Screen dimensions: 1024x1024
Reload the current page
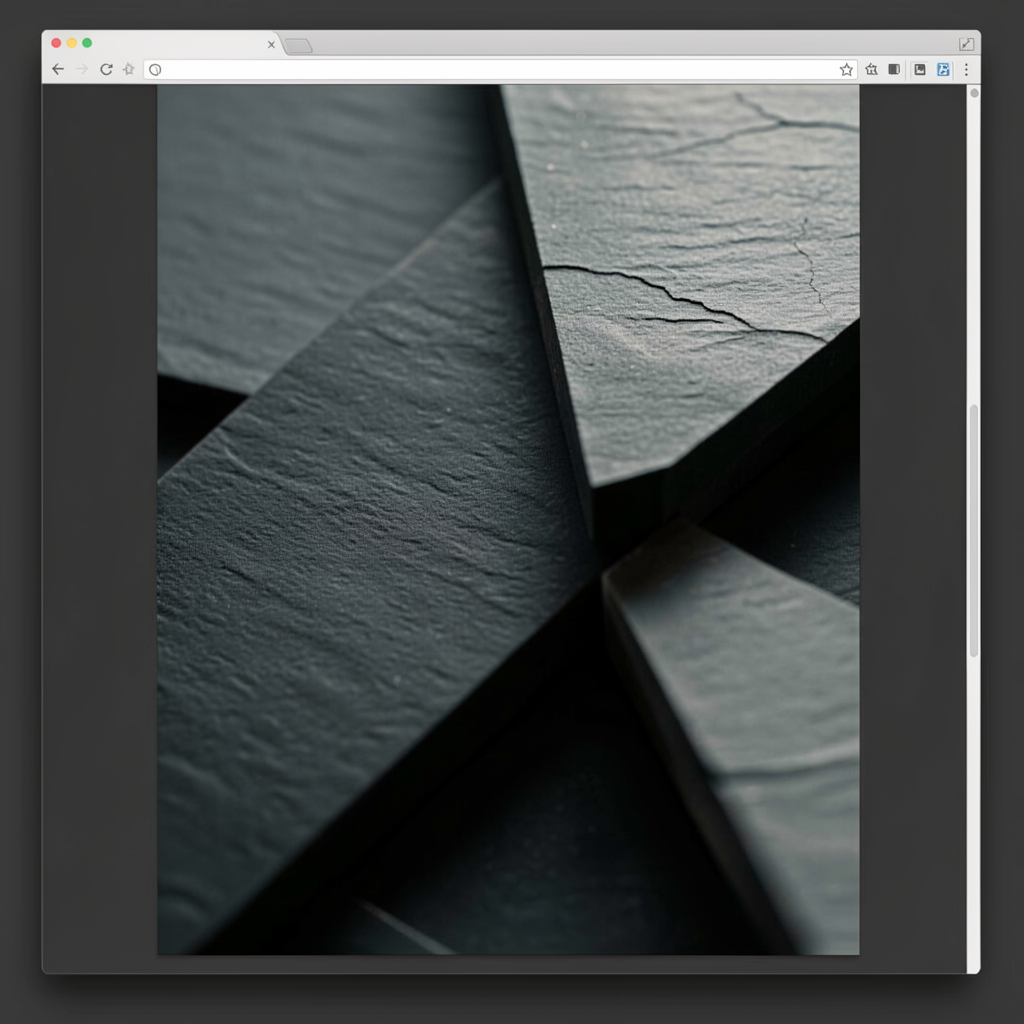[106, 69]
